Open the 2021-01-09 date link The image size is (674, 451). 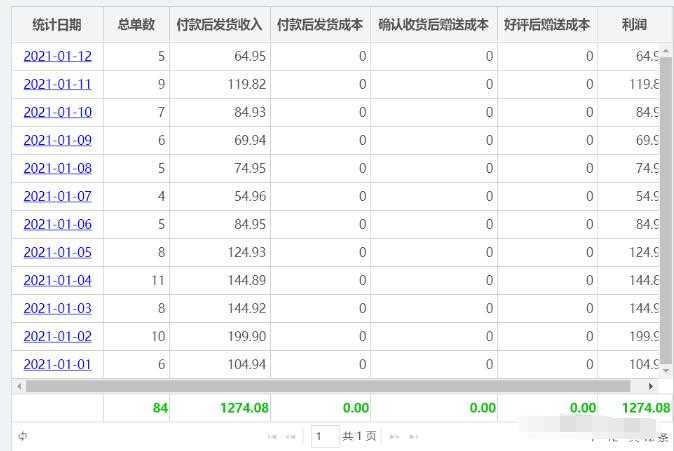pos(57,141)
